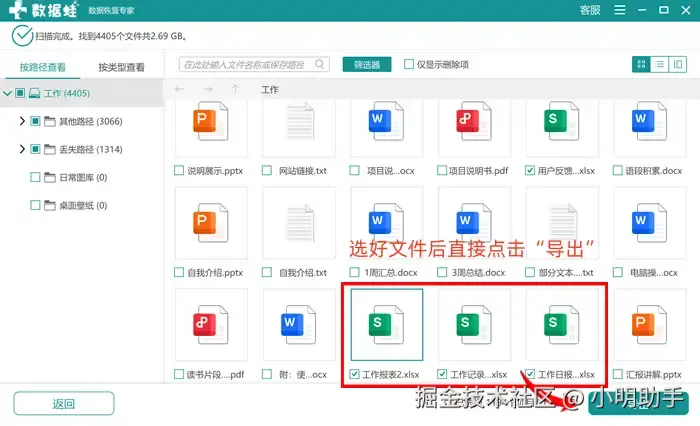Switch to 按类型查看 tab
The width and height of the screenshot is (700, 426).
[x=121, y=67]
